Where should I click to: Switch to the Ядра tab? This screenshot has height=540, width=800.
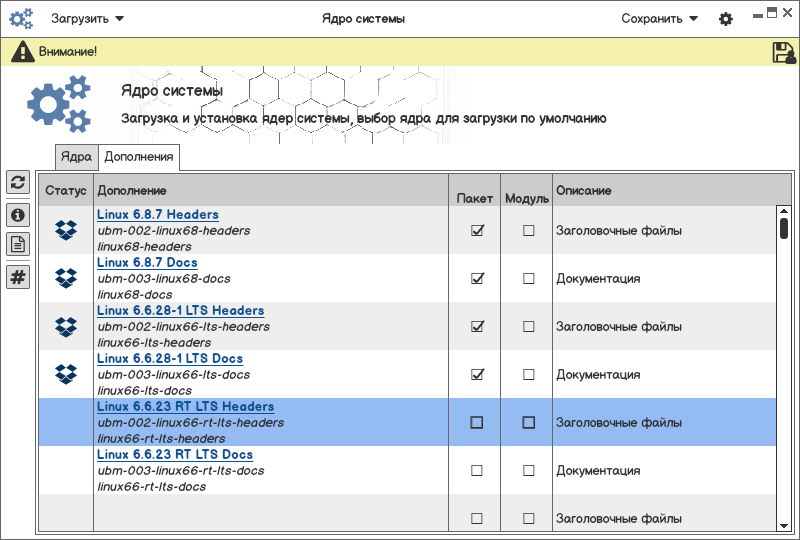(x=77, y=157)
